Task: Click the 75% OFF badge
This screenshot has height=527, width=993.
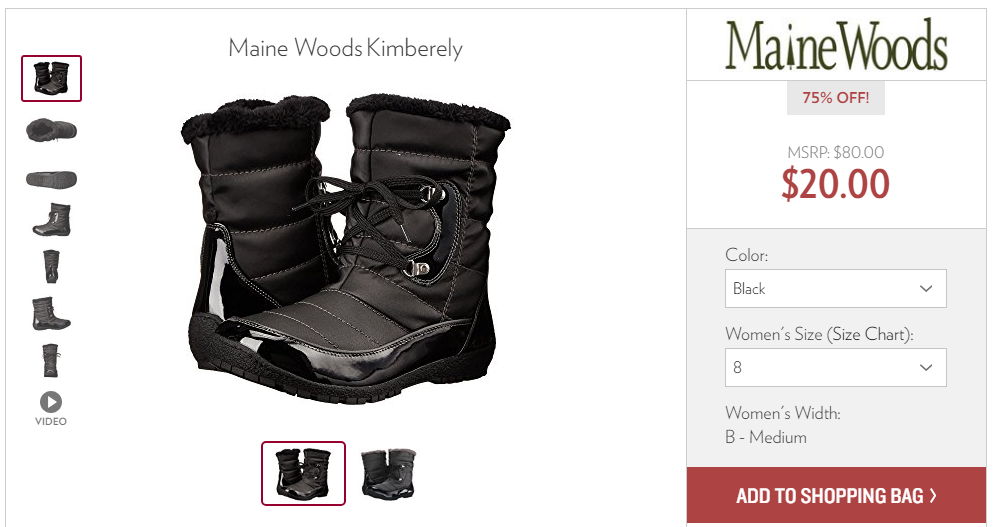Action: [835, 98]
